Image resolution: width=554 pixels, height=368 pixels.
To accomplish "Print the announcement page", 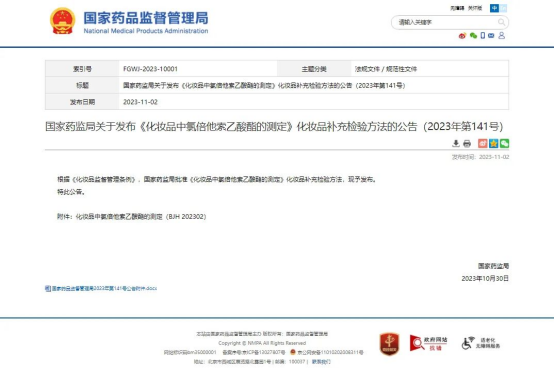I will pyautogui.click(x=467, y=143).
